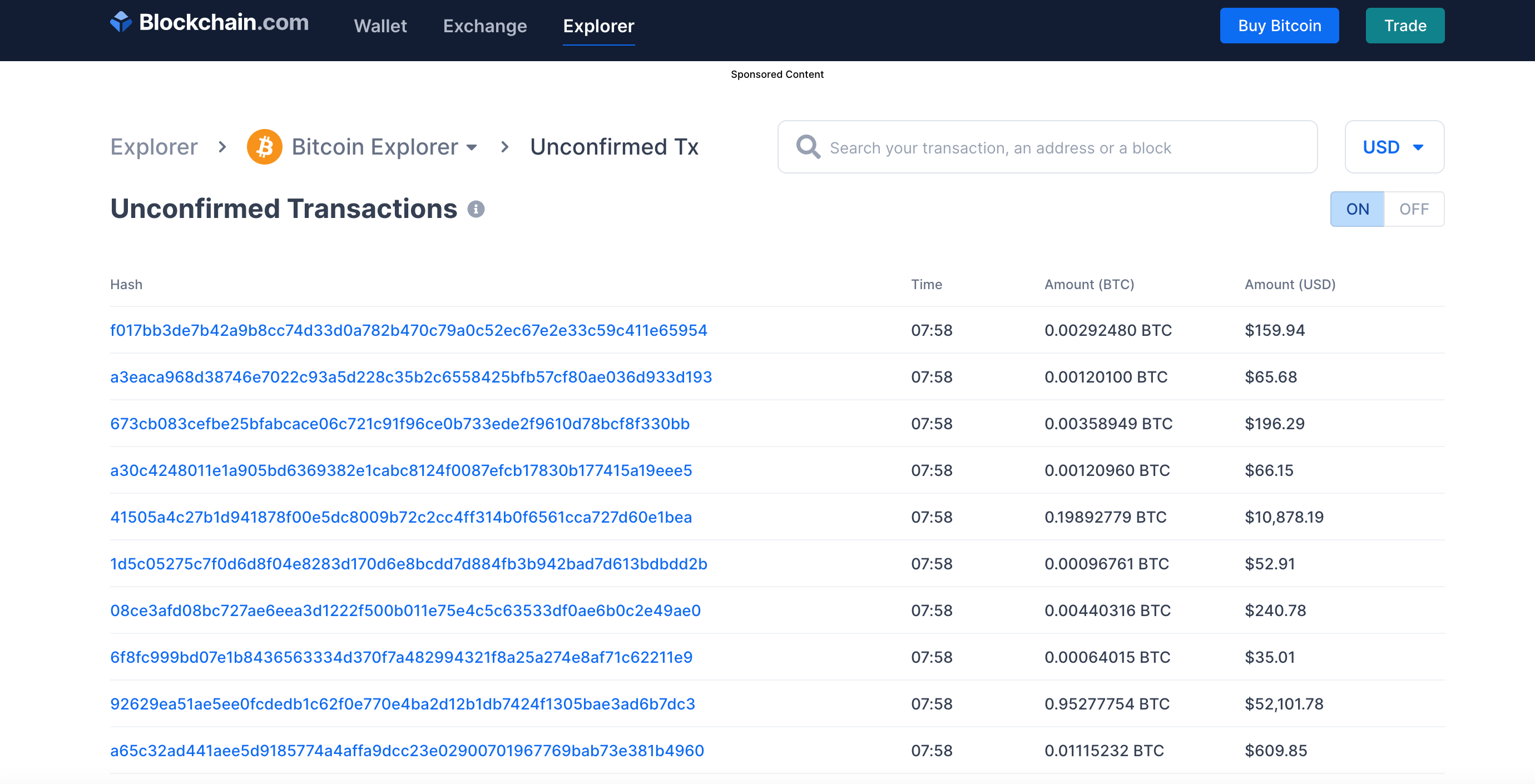
Task: Open the Exchange tab
Action: click(x=484, y=26)
